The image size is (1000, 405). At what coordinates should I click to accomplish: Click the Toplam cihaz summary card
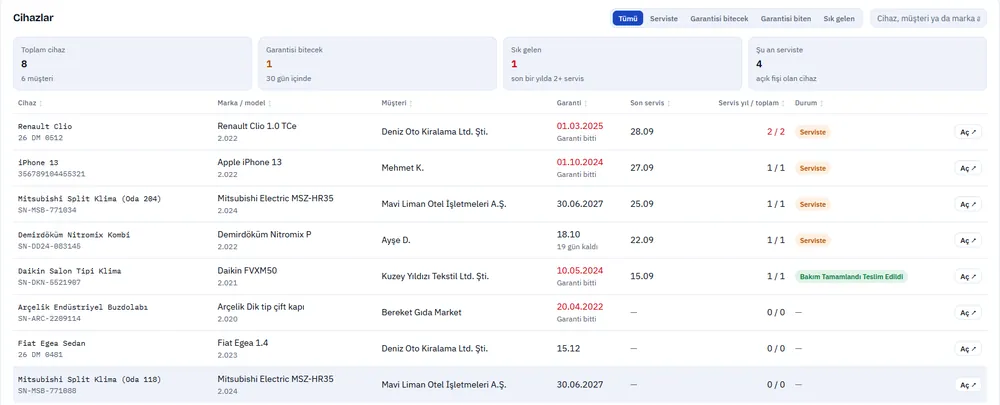[133, 63]
